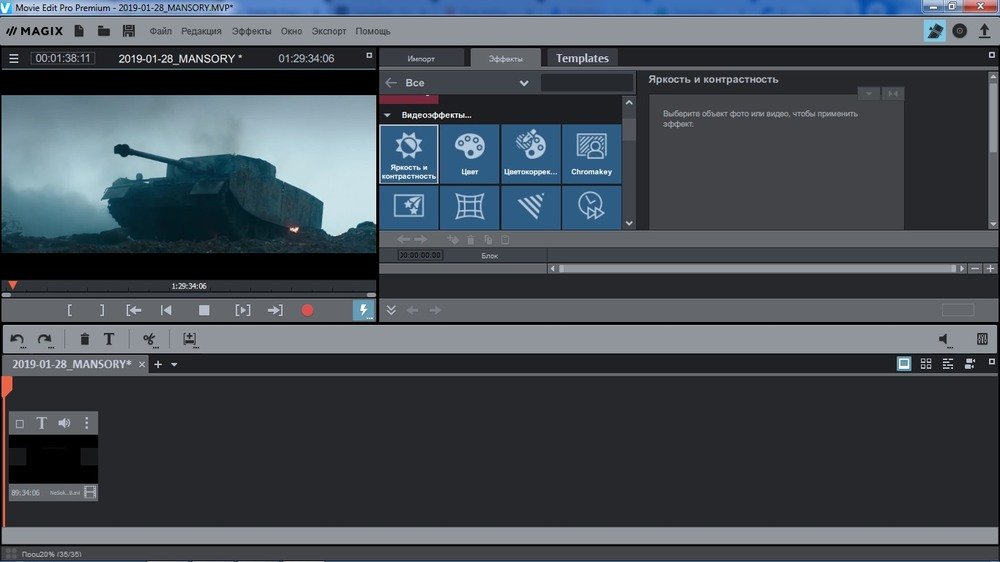Toggle the lightning performance button
Screen dimensions: 1000x562
[x=364, y=310]
